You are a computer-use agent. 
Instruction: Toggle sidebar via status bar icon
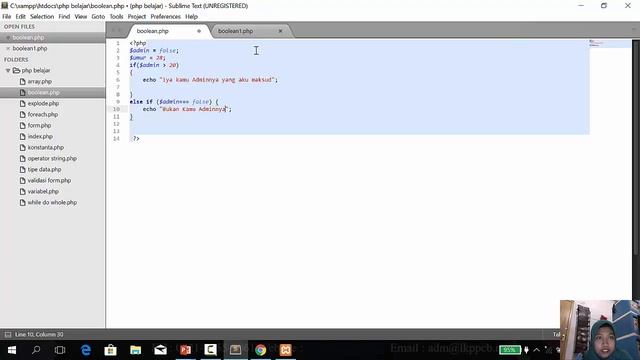pos(8,335)
